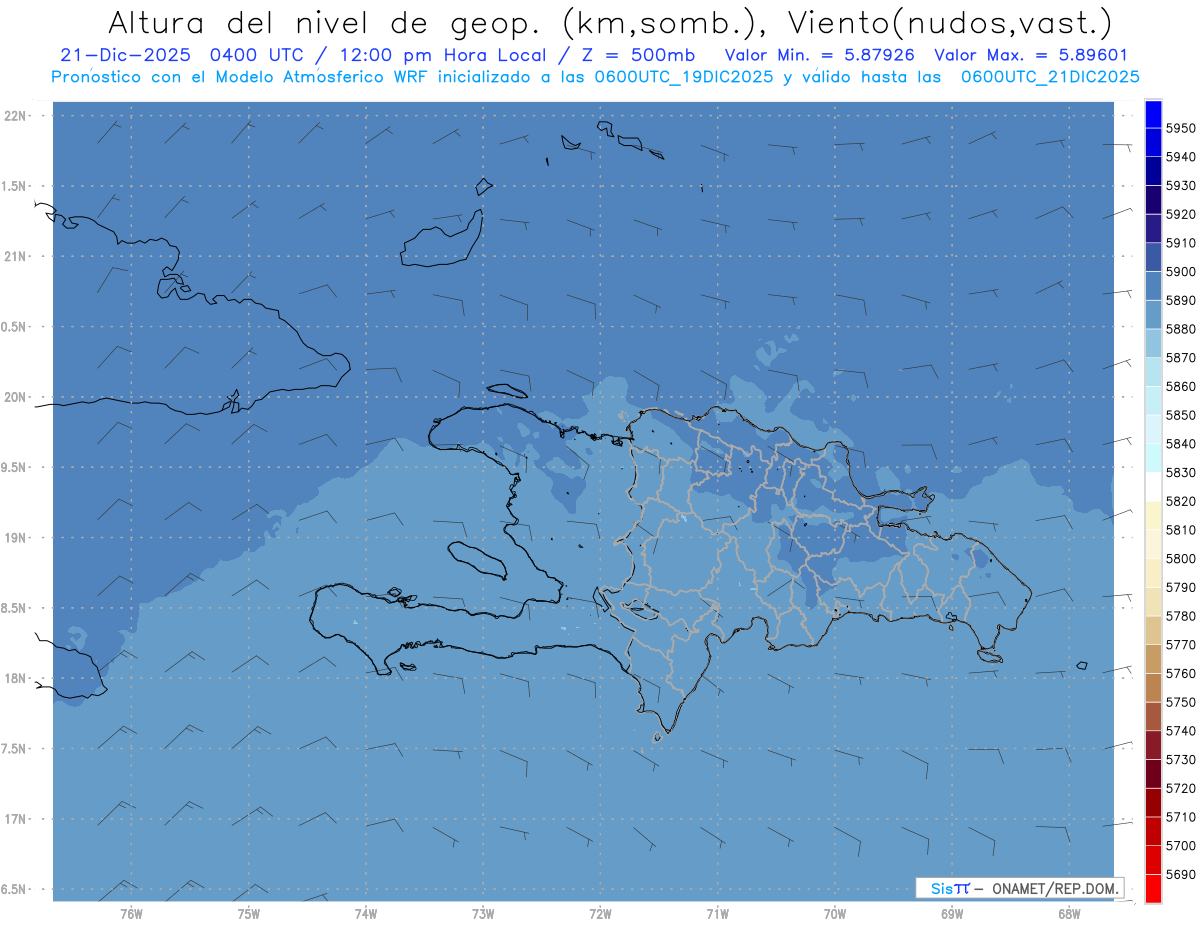Click the '19N' latitude label
1200x927 pixels.
pos(15,537)
